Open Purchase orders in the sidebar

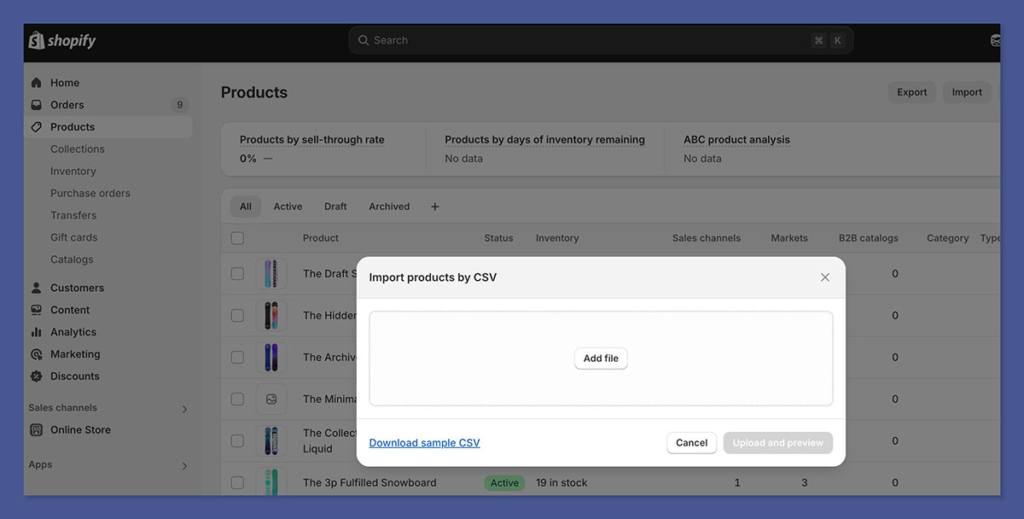(x=90, y=193)
